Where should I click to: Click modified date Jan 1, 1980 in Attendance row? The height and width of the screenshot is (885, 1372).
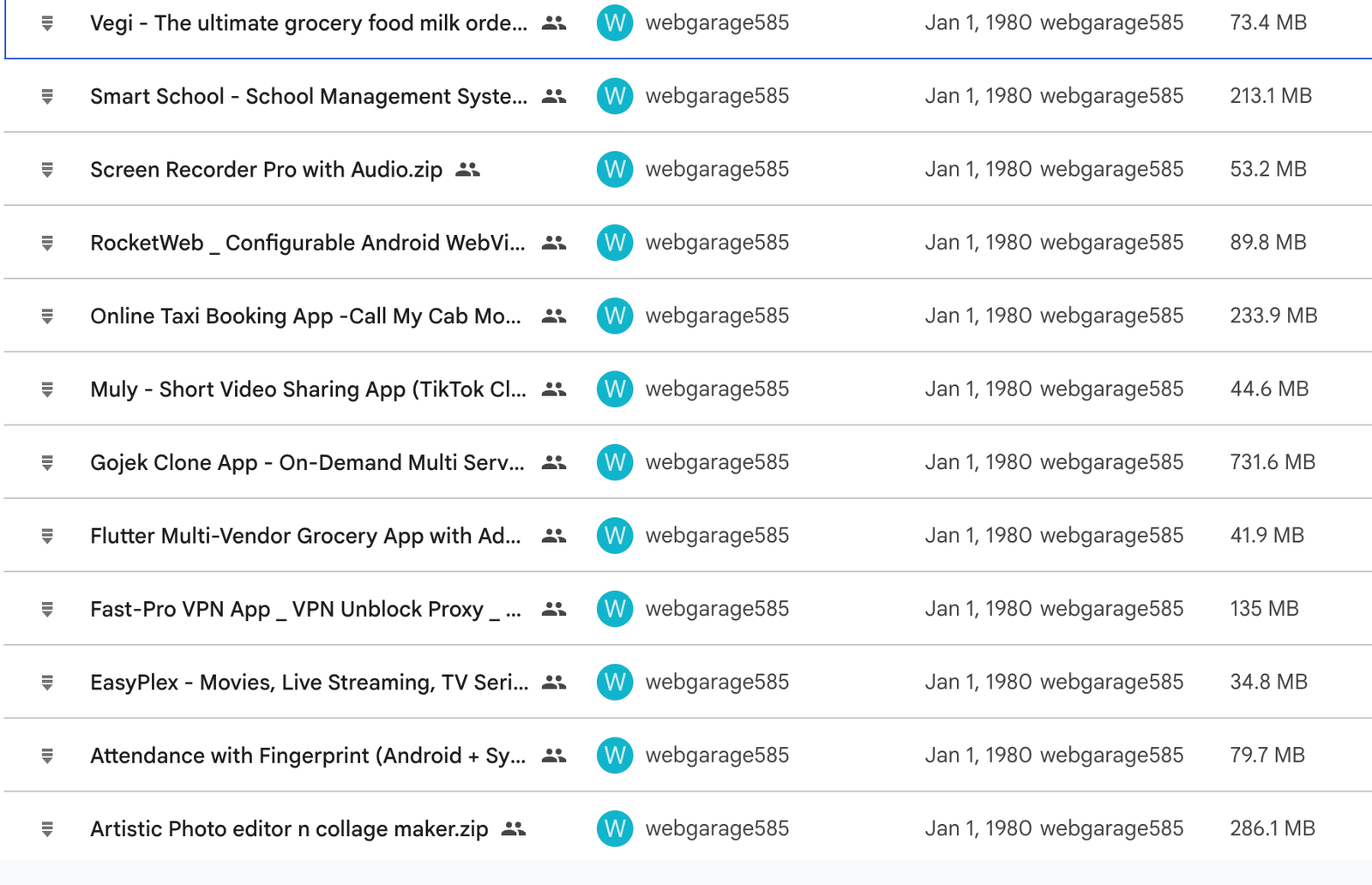(x=978, y=756)
